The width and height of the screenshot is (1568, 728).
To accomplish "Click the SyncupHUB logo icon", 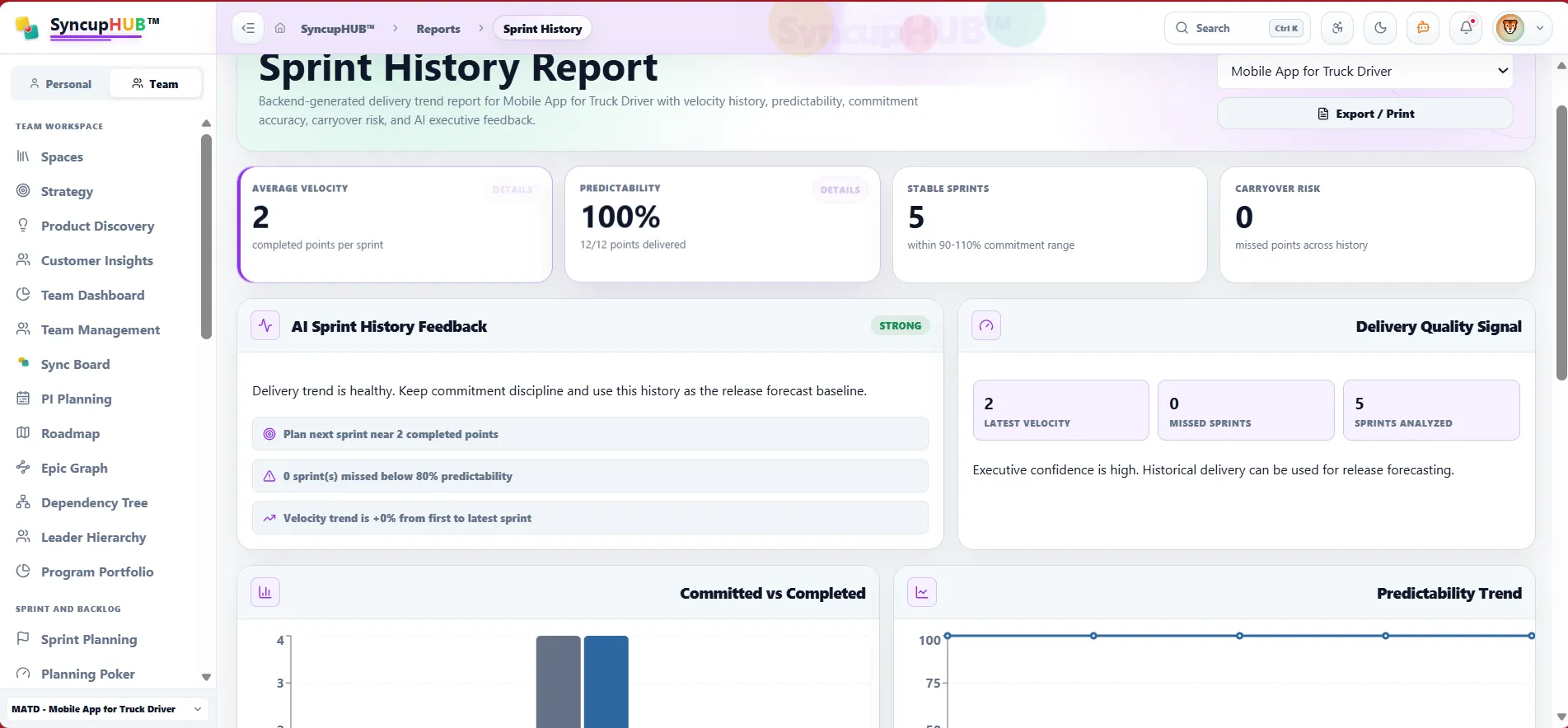I will [x=27, y=28].
